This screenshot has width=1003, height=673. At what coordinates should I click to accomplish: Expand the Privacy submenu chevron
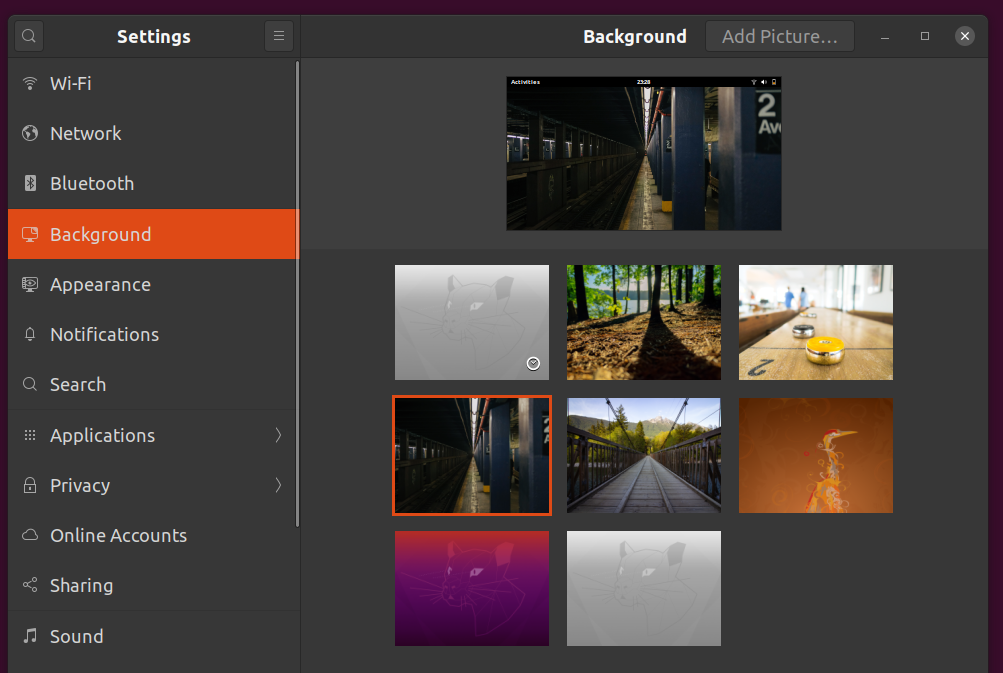[278, 485]
